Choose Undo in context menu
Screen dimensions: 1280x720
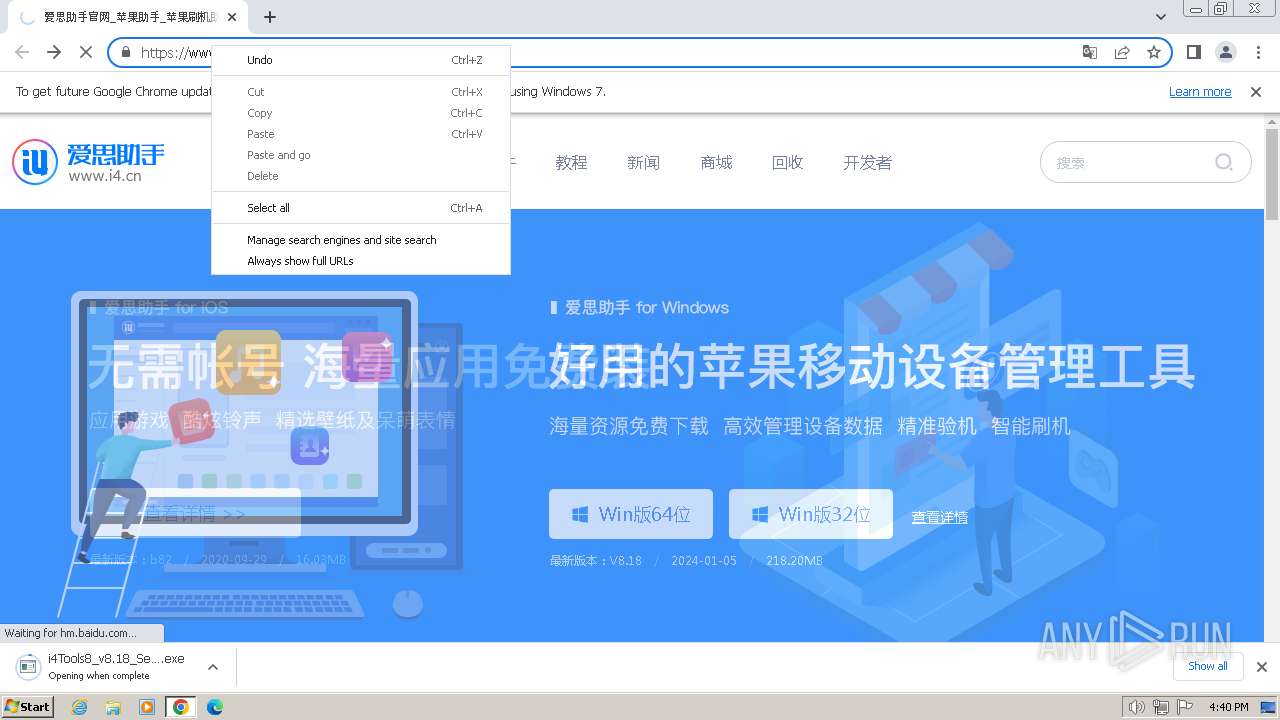click(x=361, y=60)
